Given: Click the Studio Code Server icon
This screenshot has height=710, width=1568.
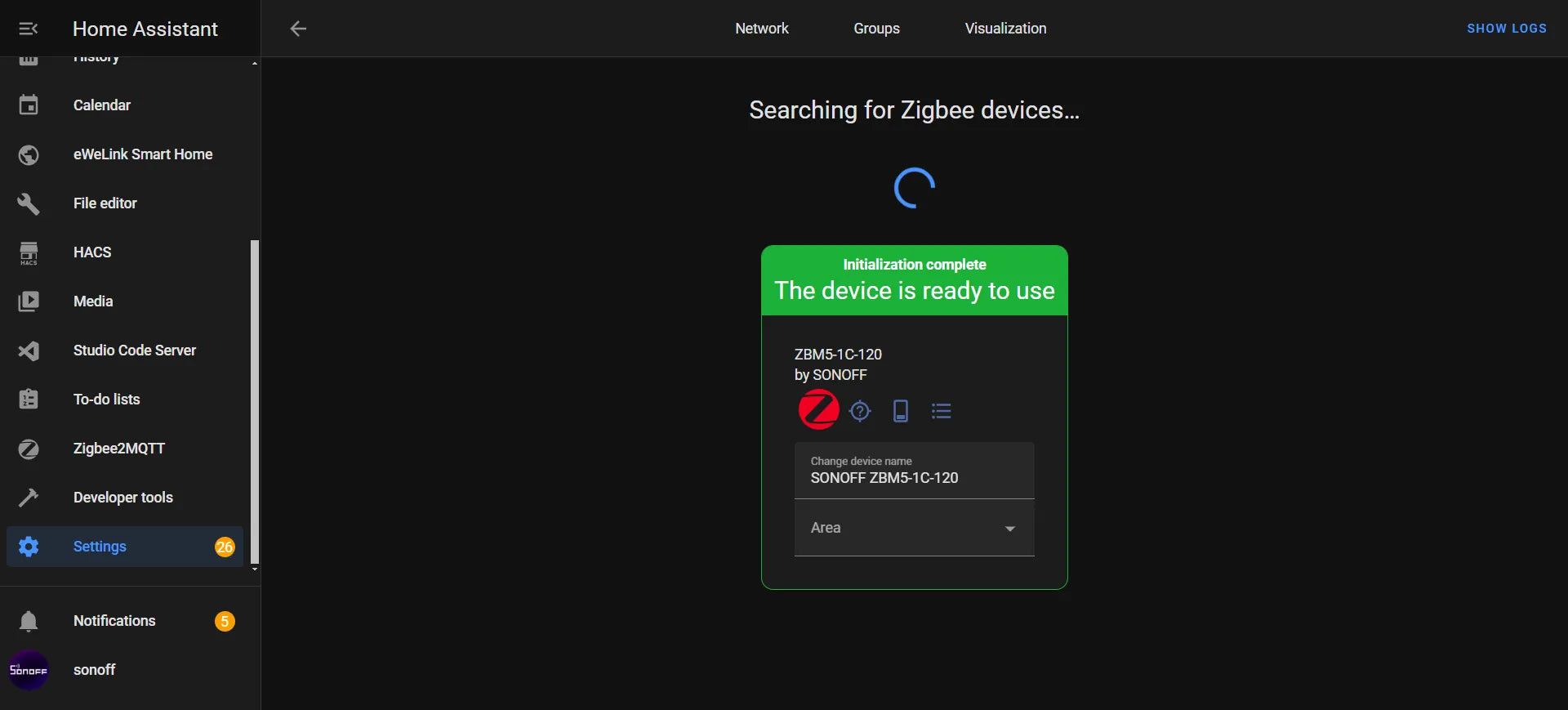Looking at the screenshot, I should [29, 351].
